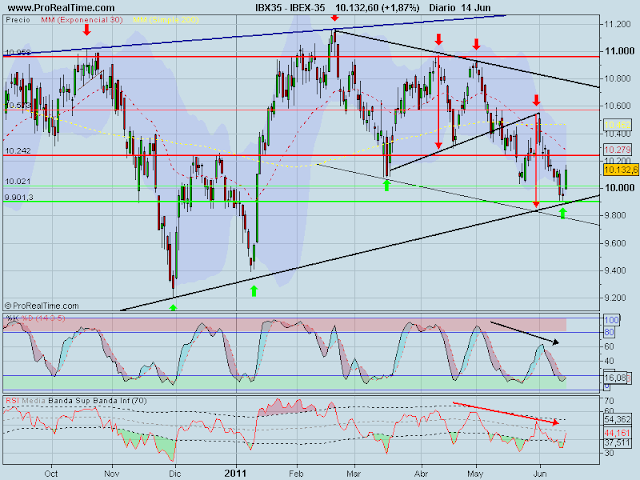Click the 40 label on stochastic axis
640x480 pixels.
tap(609, 361)
